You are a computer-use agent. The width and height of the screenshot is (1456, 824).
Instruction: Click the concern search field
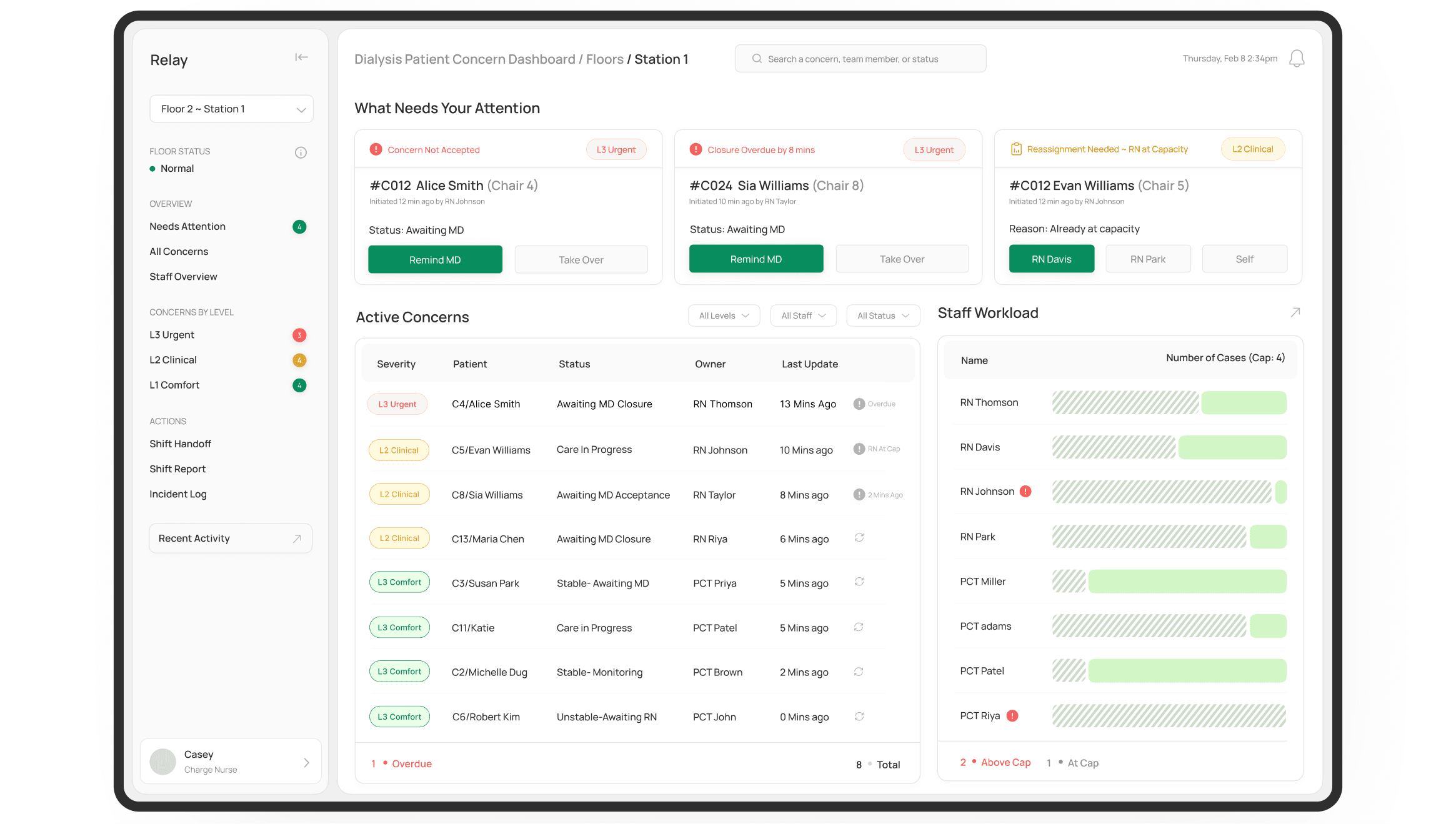[x=860, y=59]
